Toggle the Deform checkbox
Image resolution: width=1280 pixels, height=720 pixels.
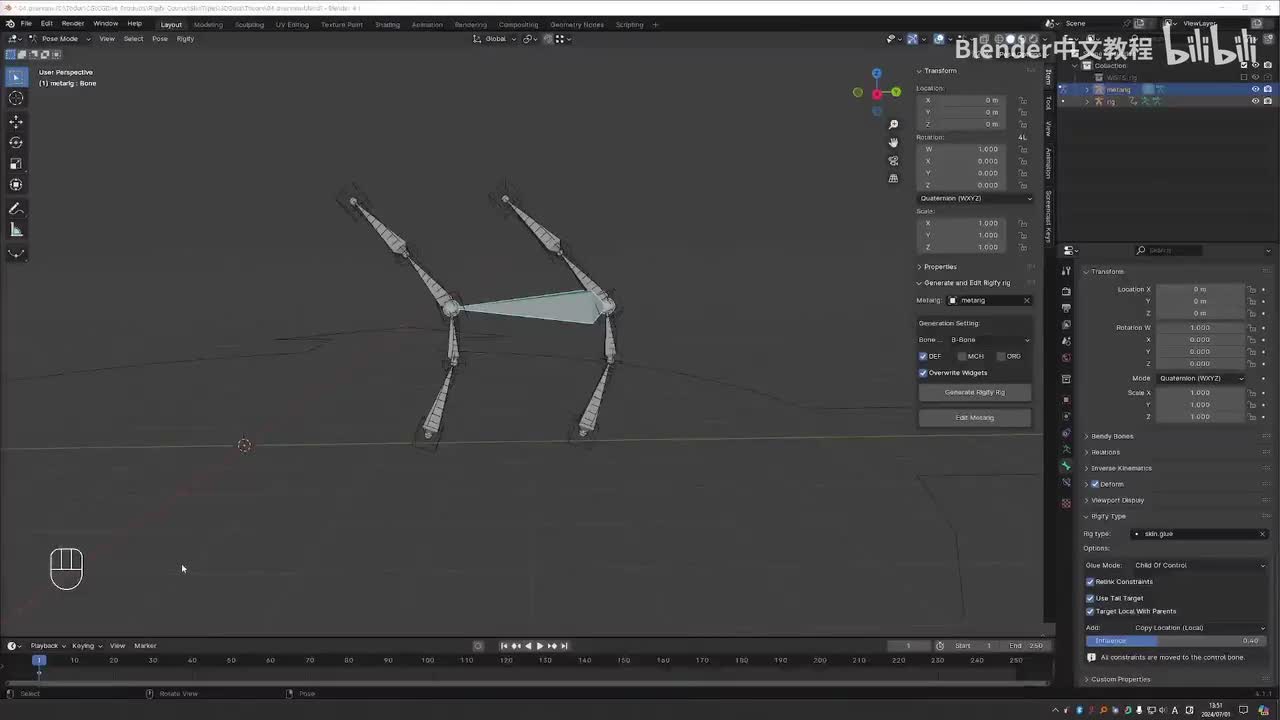tap(1095, 484)
